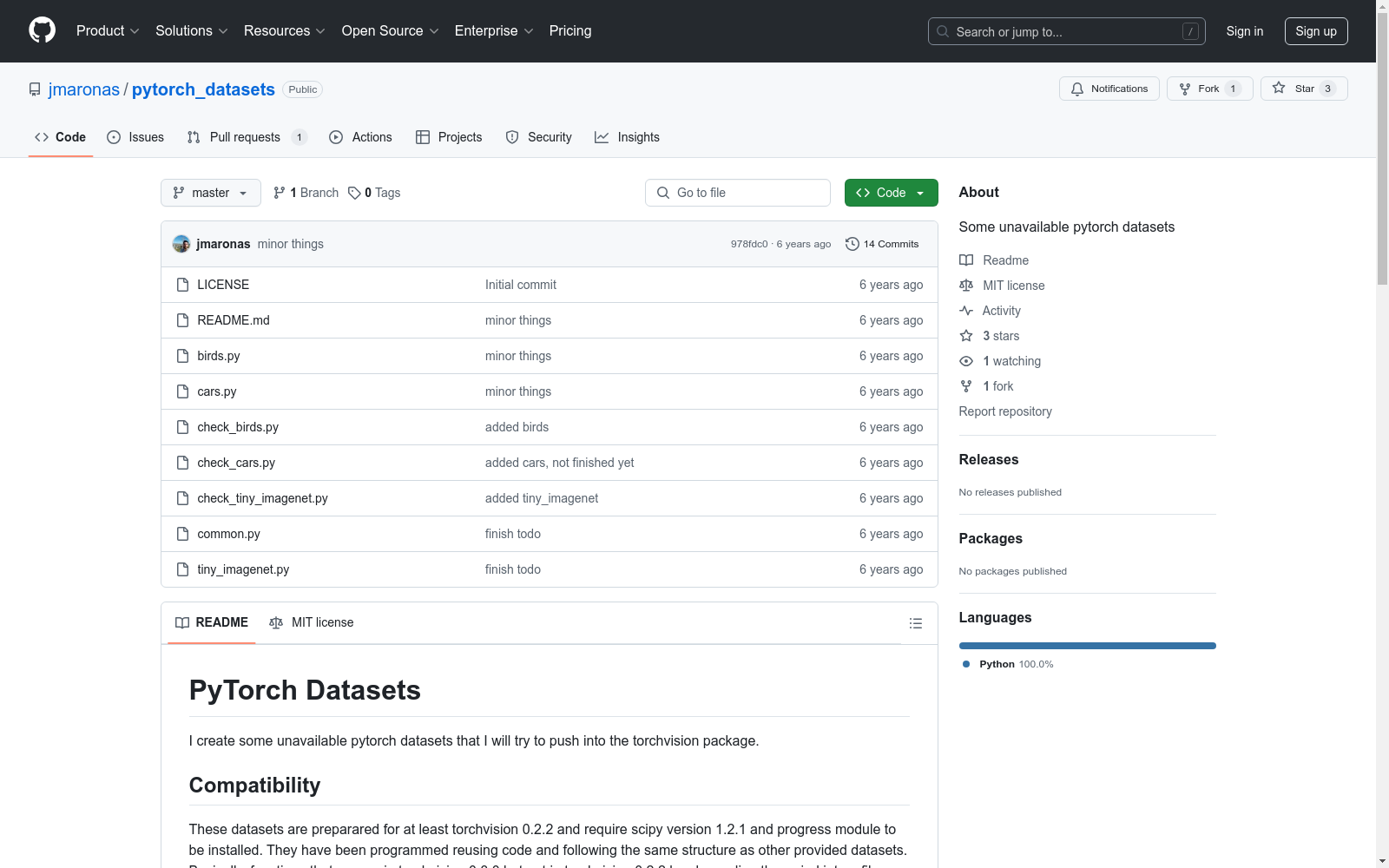Open the Packages section heading

991,538
